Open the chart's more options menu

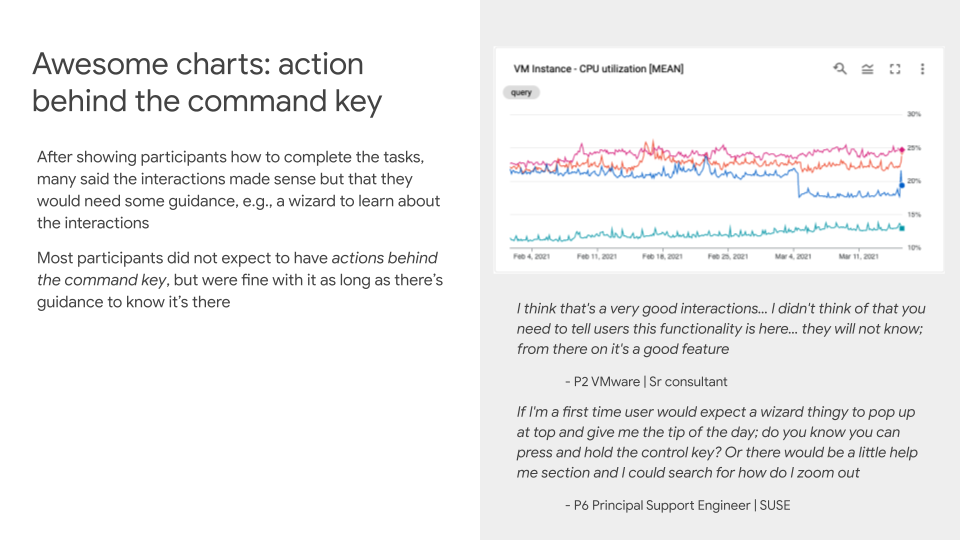tap(922, 69)
